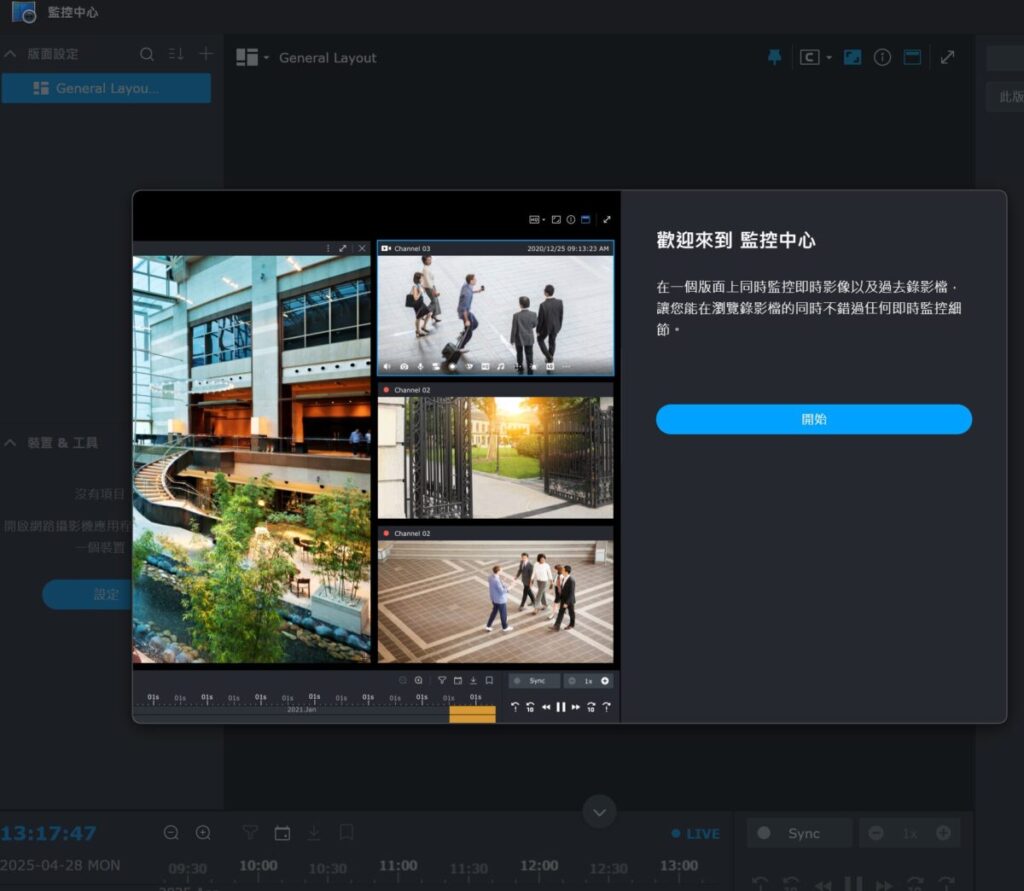Viewport: 1024px width, 891px height.
Task: Zoom in the timeline
Action: (203, 833)
